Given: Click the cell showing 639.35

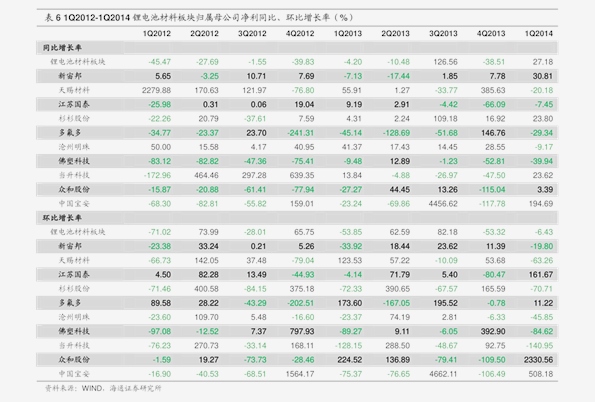Looking at the screenshot, I should 302,175.
